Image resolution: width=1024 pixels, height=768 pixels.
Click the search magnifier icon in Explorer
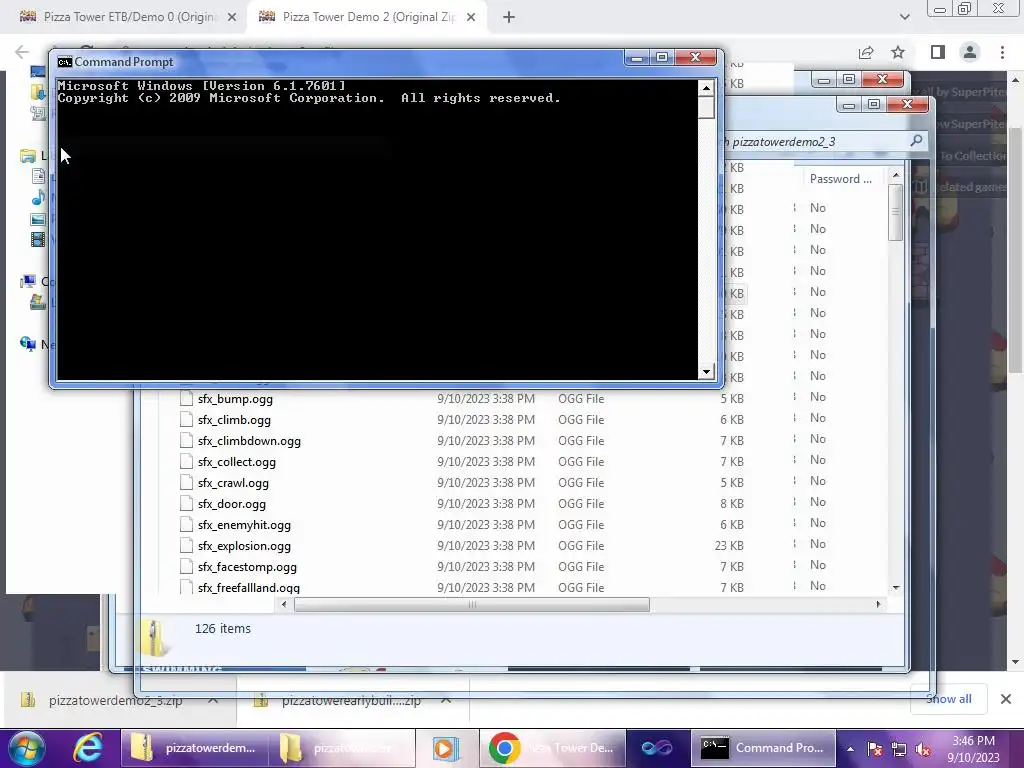(916, 140)
